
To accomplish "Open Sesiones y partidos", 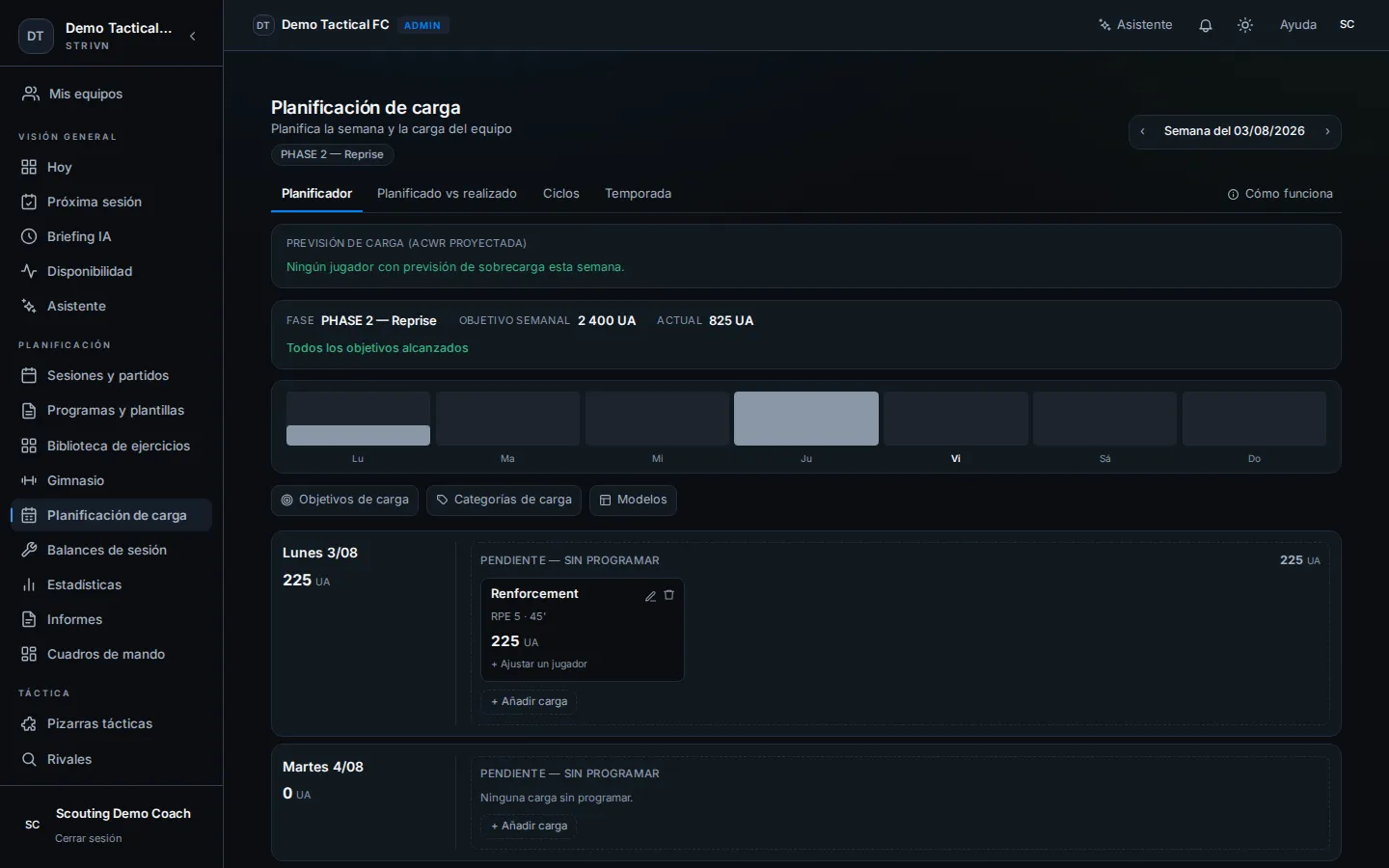I will click(111, 375).
